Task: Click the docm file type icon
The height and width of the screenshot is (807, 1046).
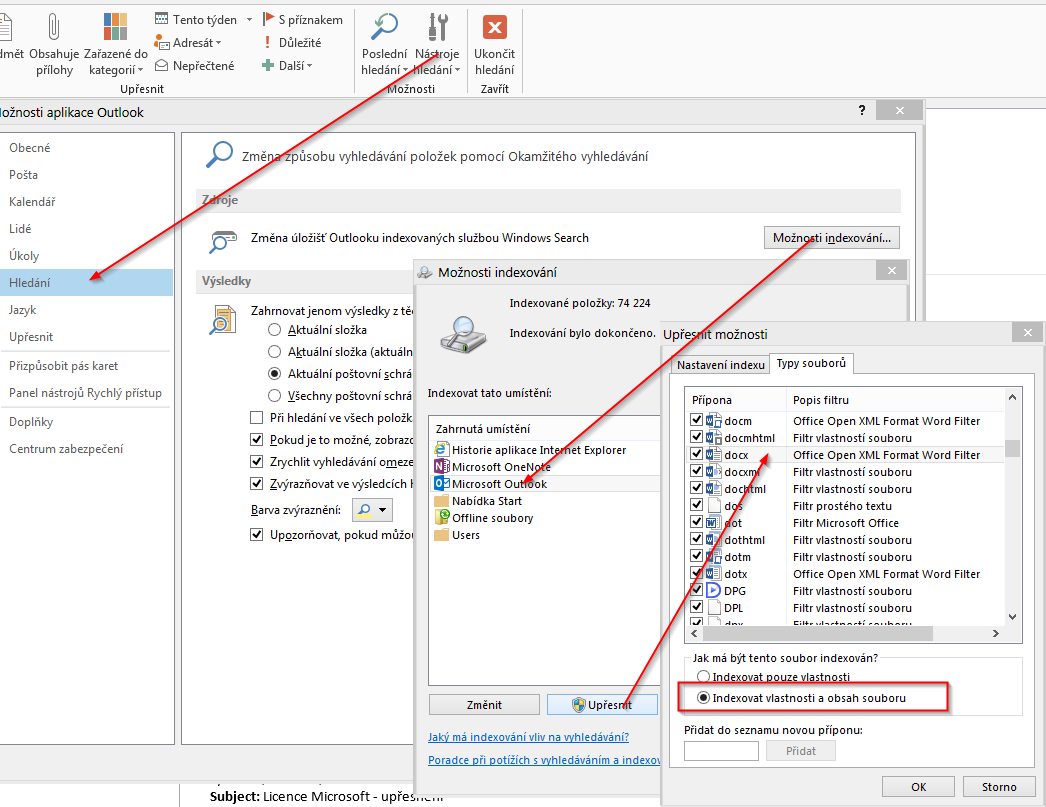Action: (714, 420)
